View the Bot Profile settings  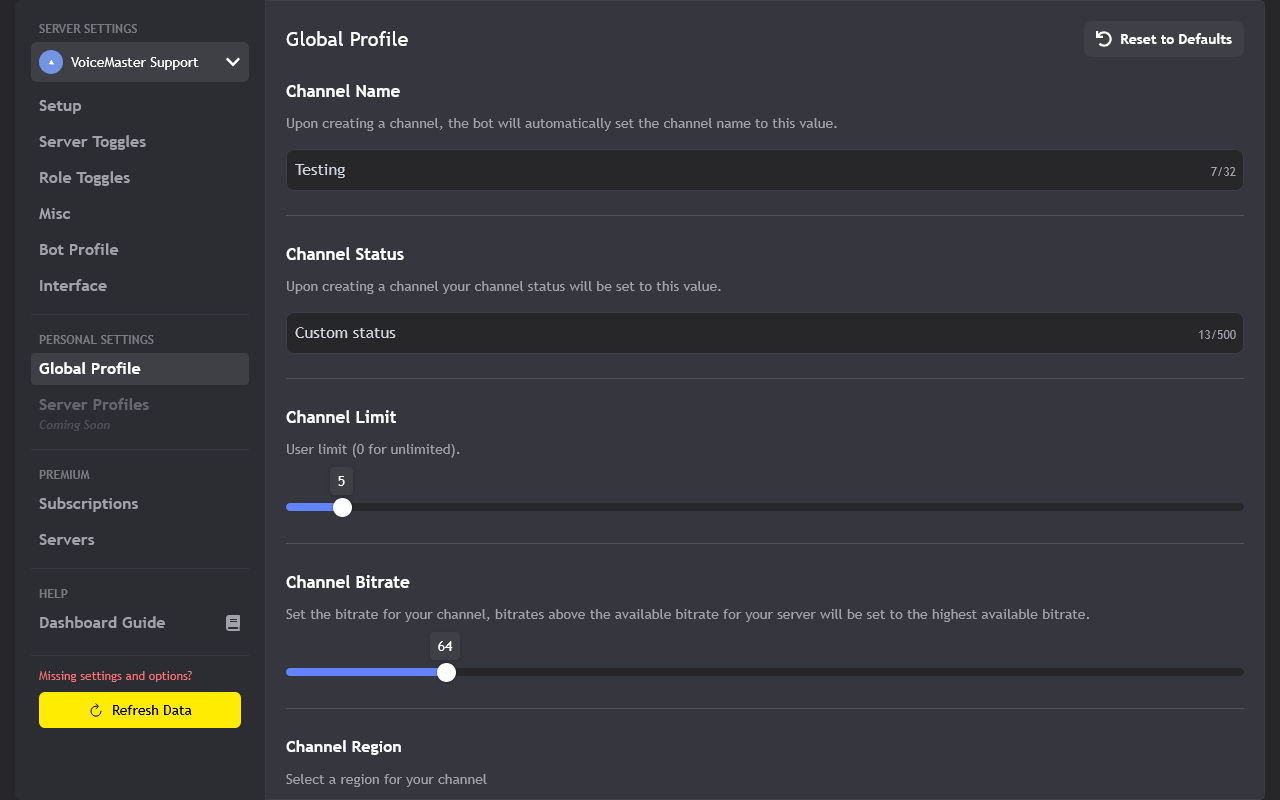point(79,249)
